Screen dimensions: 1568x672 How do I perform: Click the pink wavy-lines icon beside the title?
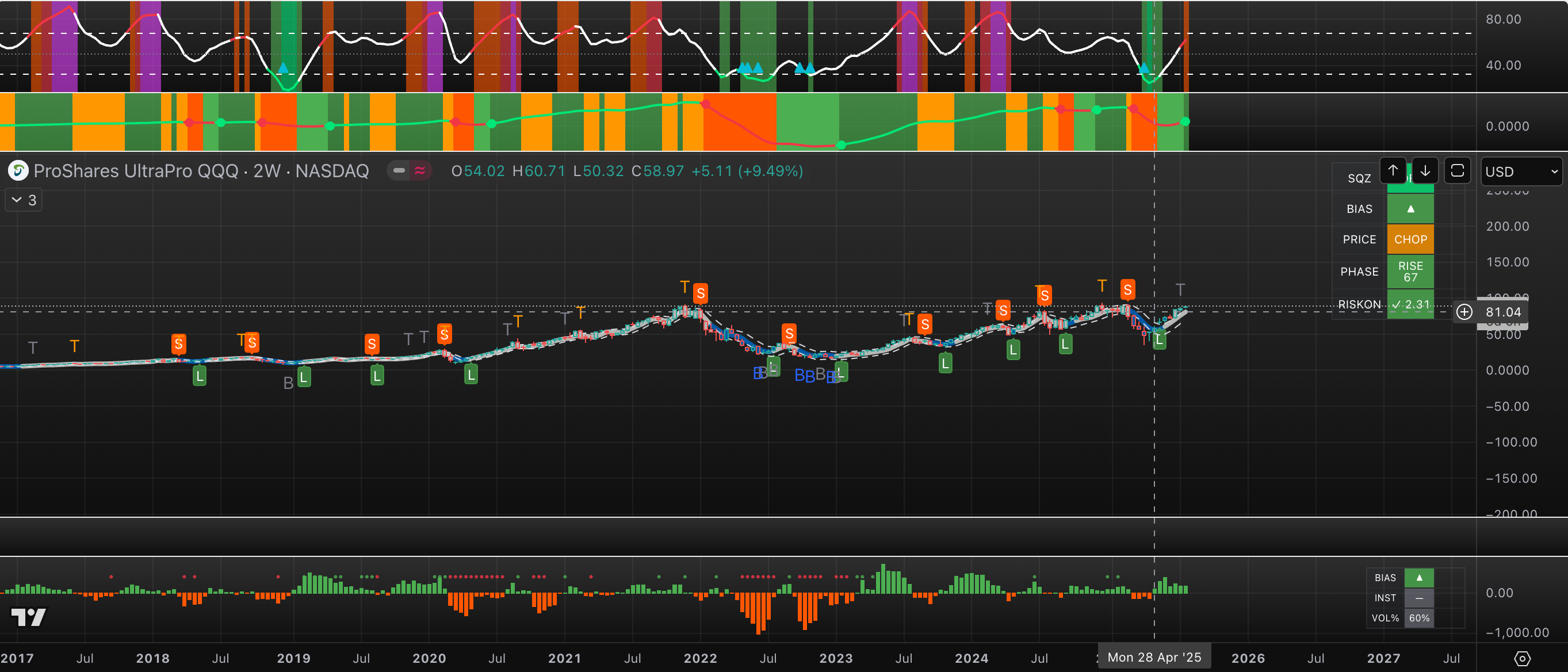point(420,171)
